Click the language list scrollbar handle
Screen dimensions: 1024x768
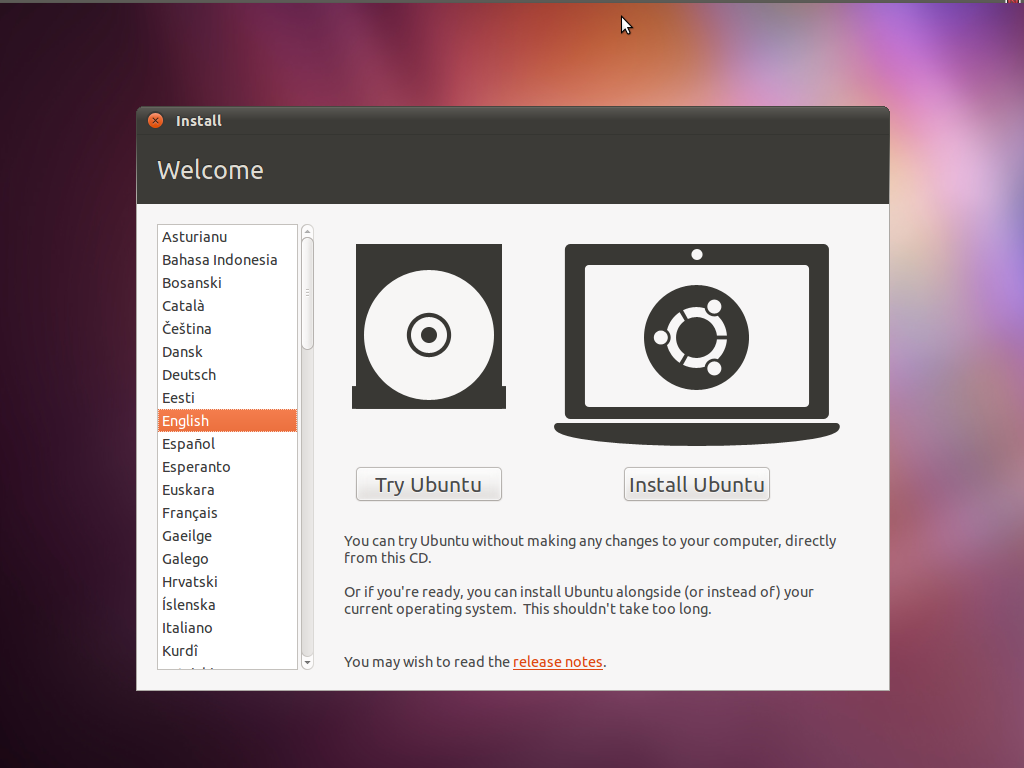308,293
